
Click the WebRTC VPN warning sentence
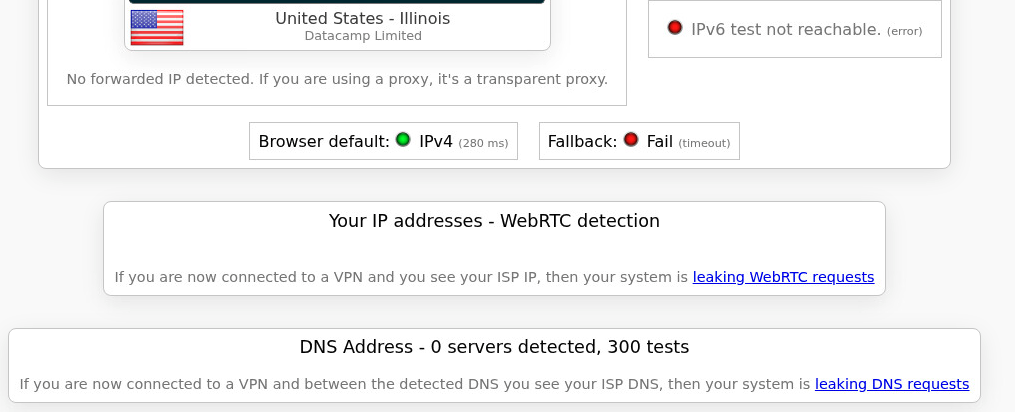(x=401, y=277)
